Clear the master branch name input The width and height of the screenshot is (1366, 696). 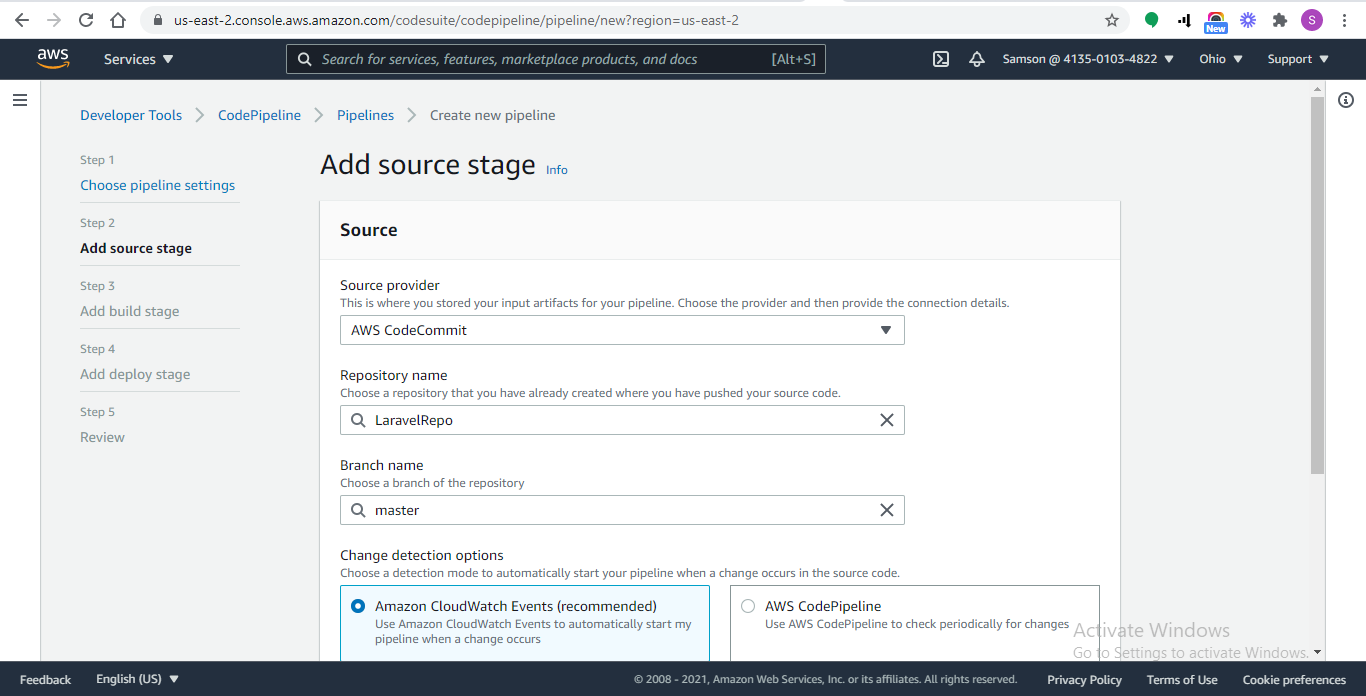(886, 510)
